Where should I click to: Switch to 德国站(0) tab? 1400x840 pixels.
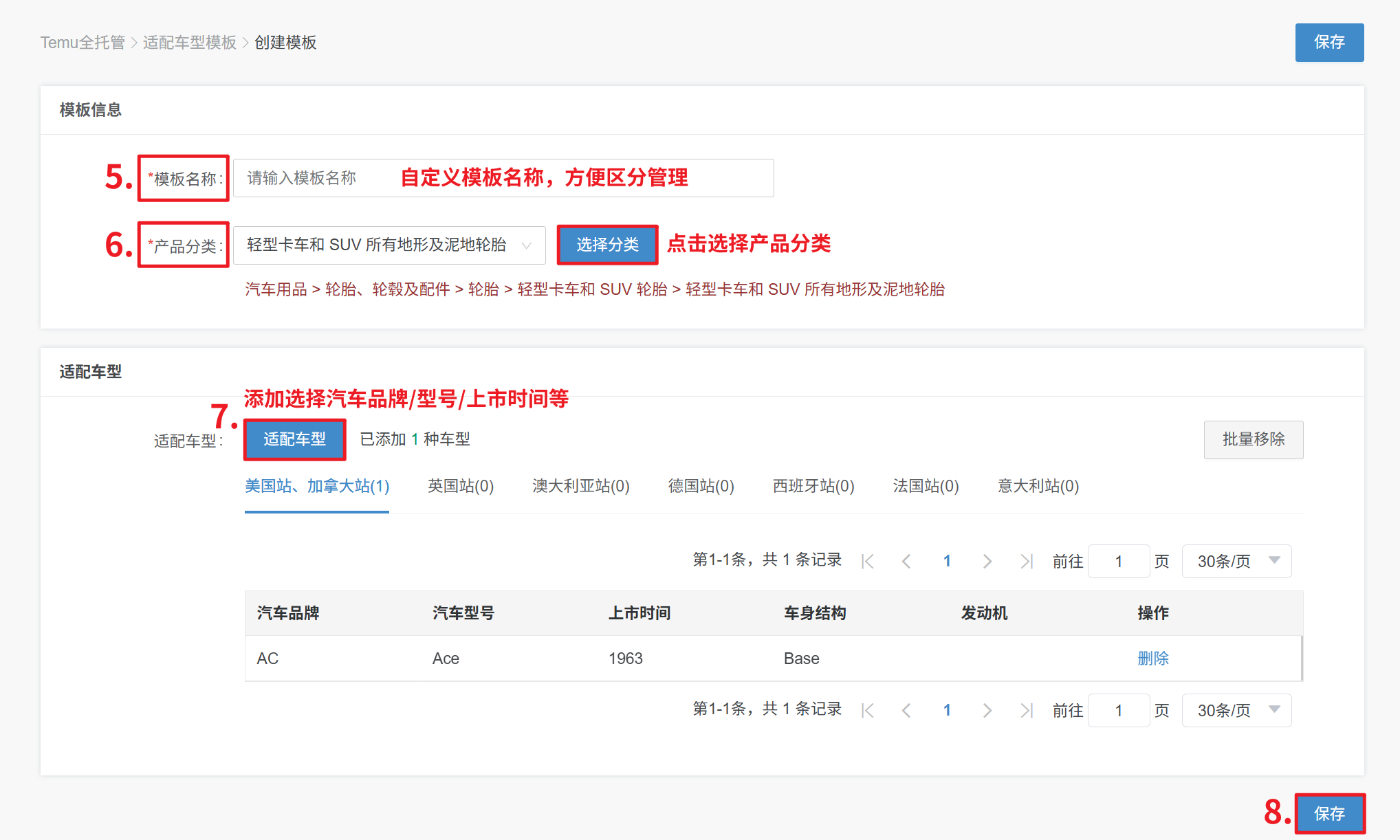[701, 487]
